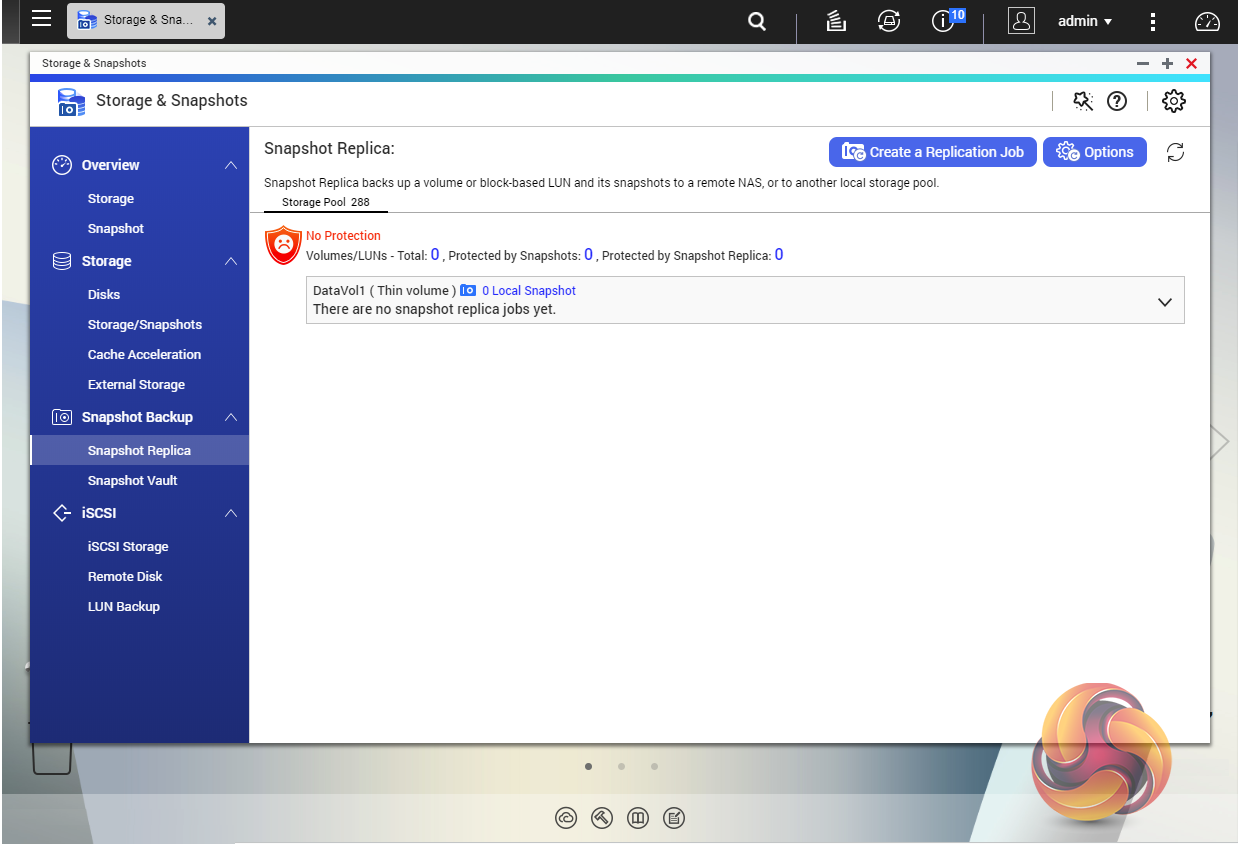Click the next desktop page arrow
The width and height of the screenshot is (1240, 844).
(x=1220, y=442)
